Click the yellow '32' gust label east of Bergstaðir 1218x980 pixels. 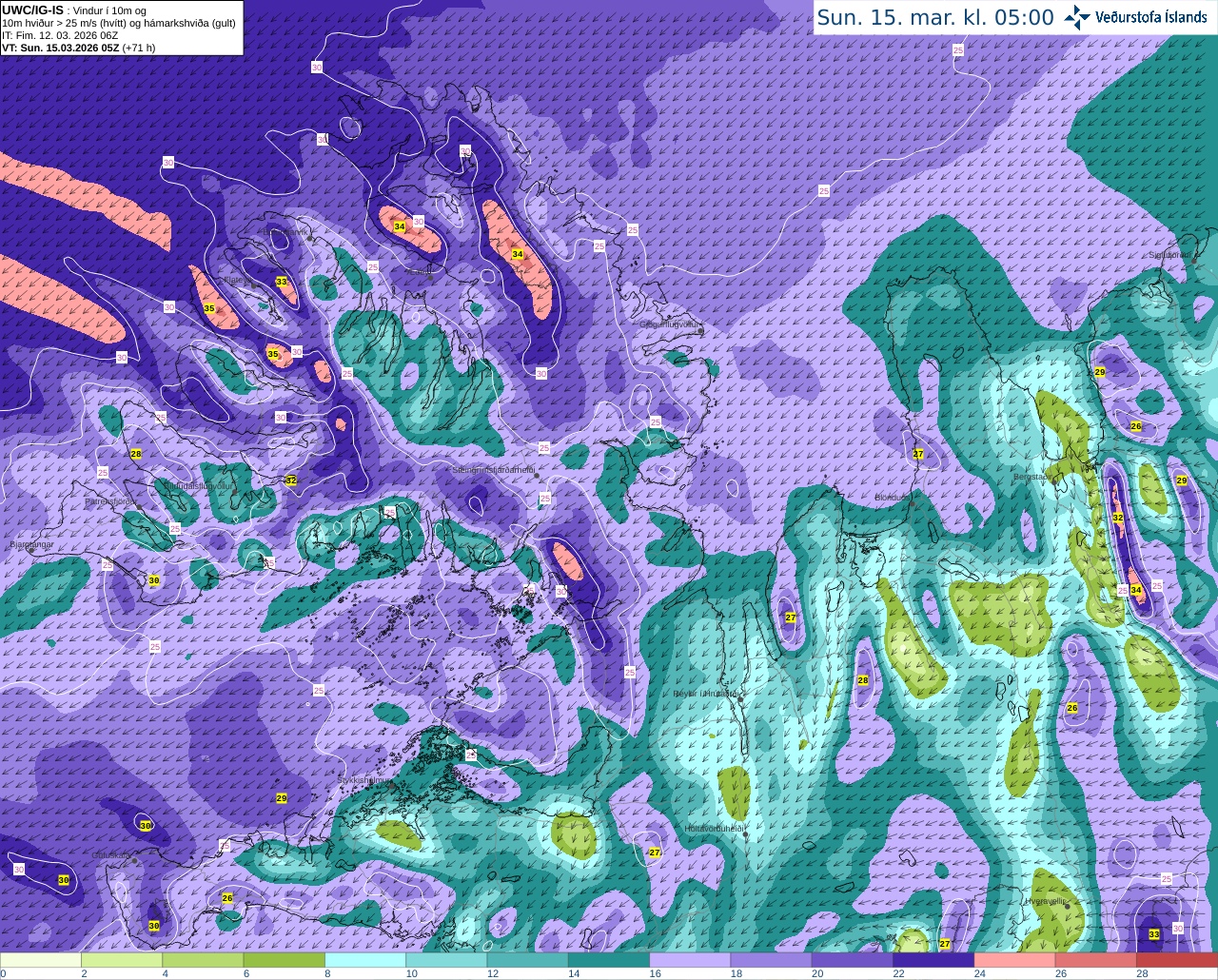point(1118,518)
